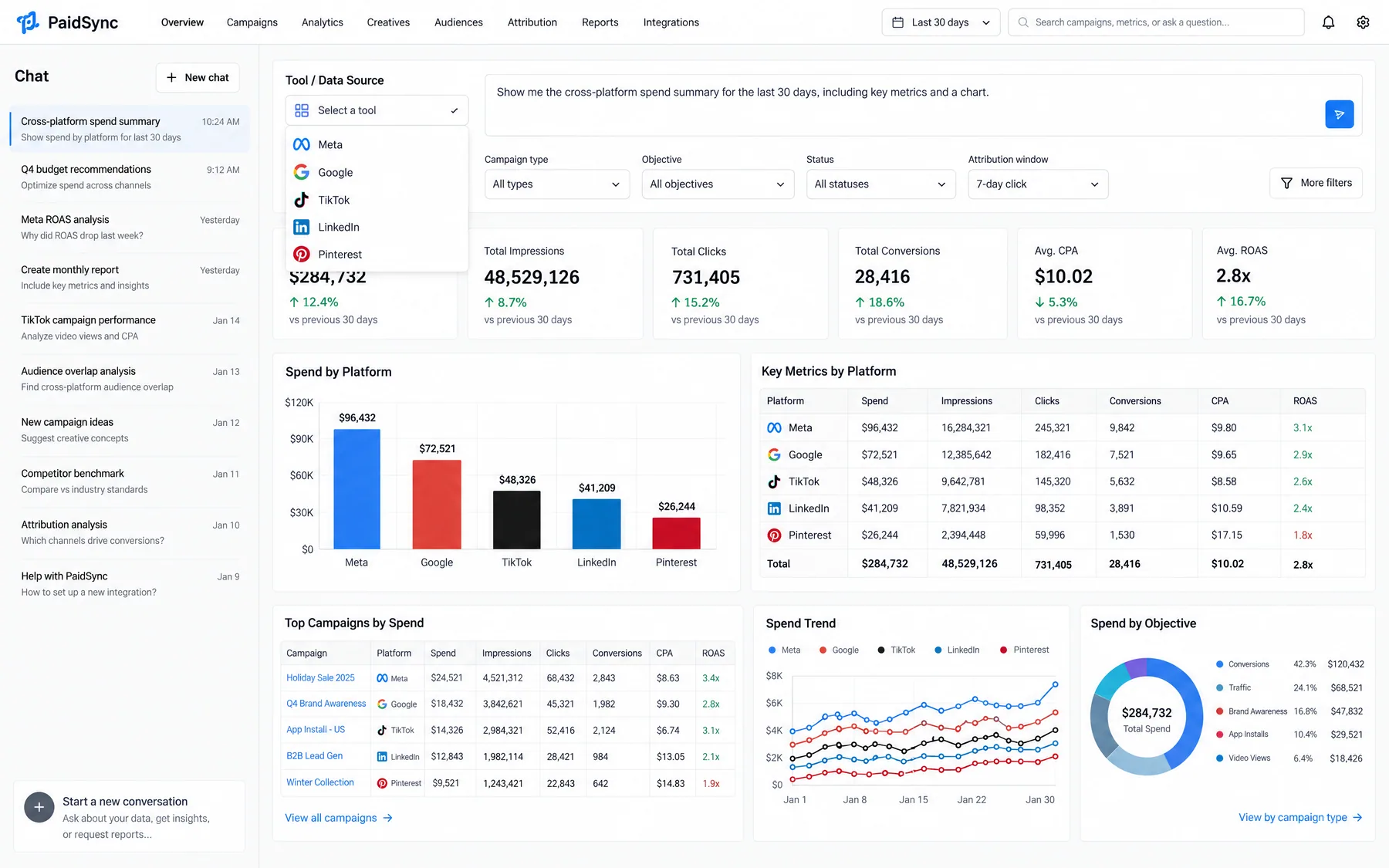Viewport: 1389px width, 868px height.
Task: Go to the Campaigns tab
Action: [252, 22]
